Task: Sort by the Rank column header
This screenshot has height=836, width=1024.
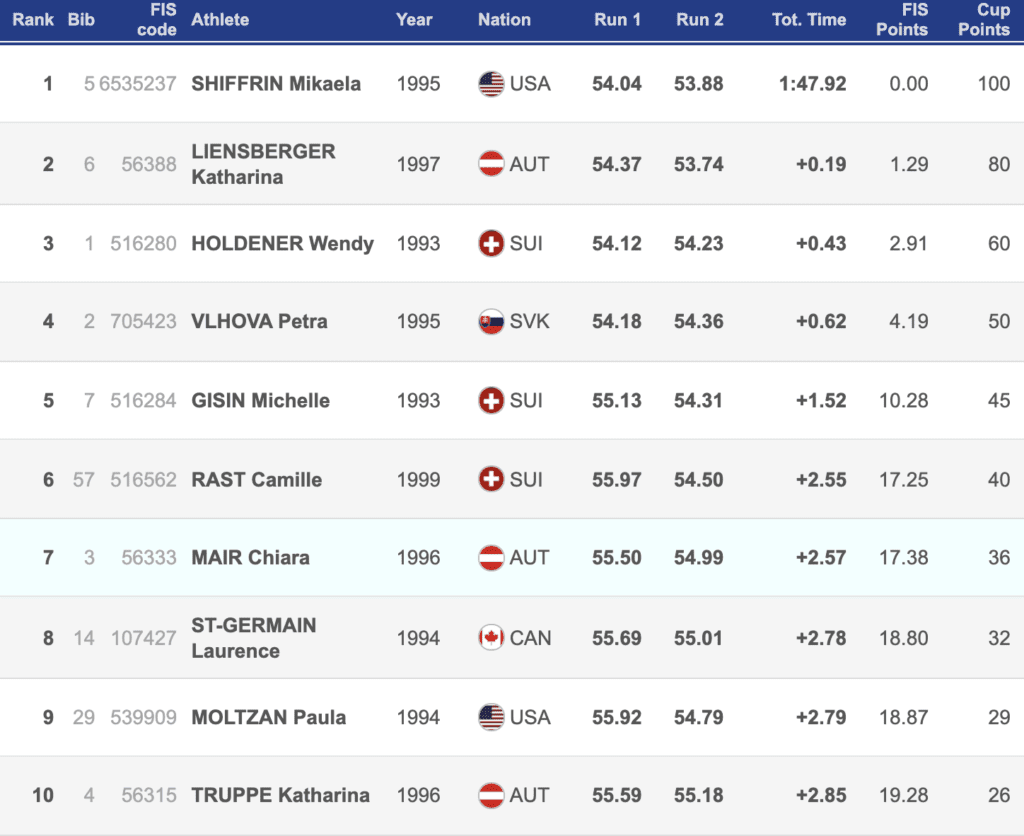Action: pos(33,20)
